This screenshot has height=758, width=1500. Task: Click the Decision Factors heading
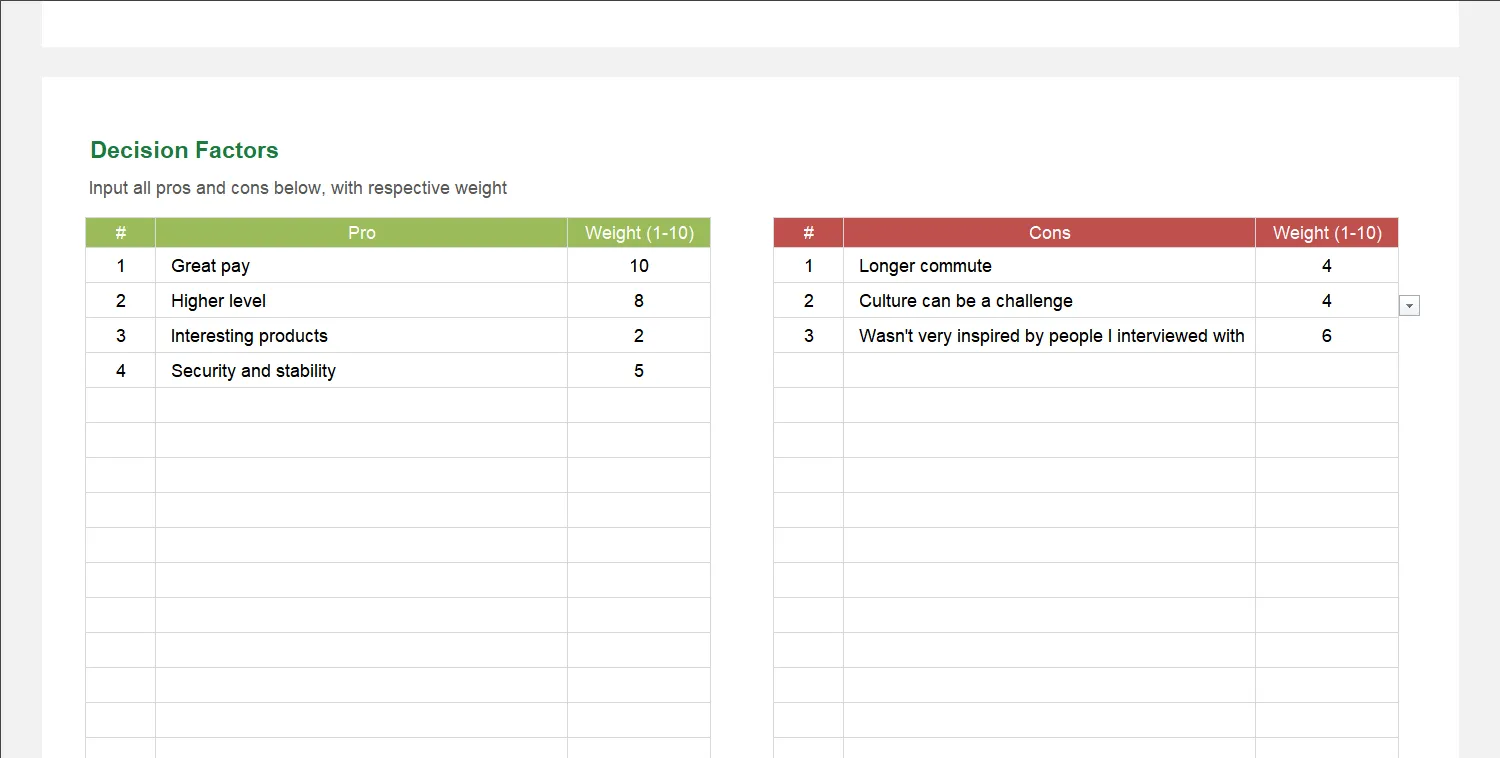[x=184, y=149]
